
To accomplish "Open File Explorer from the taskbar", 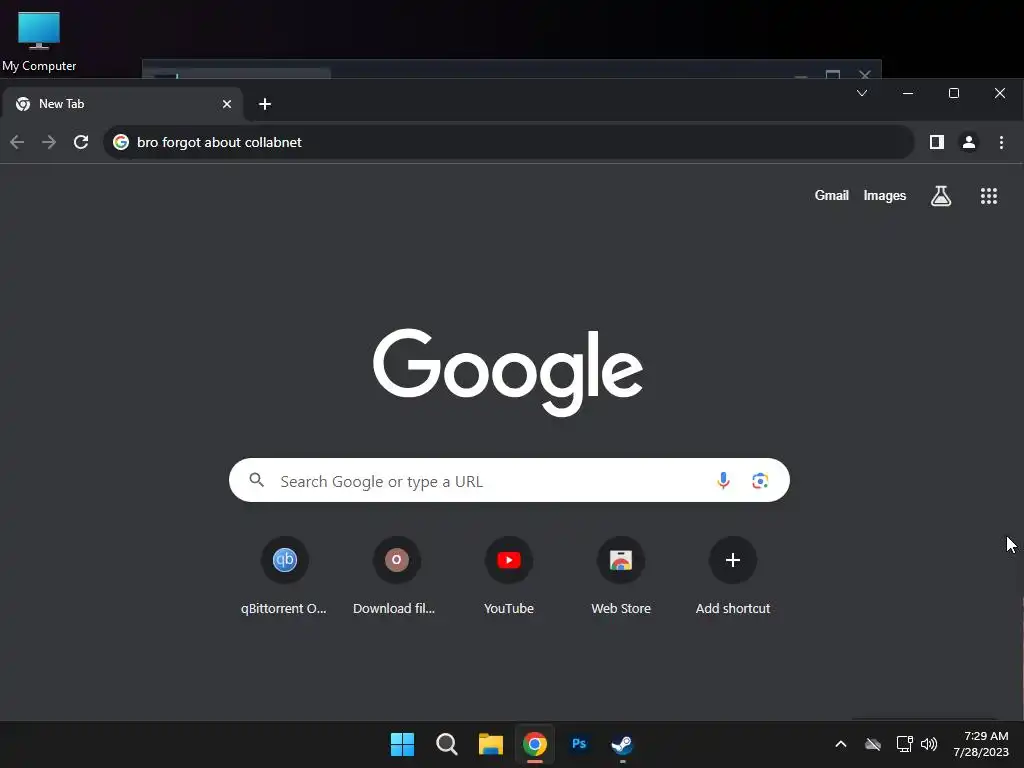I will (490, 744).
